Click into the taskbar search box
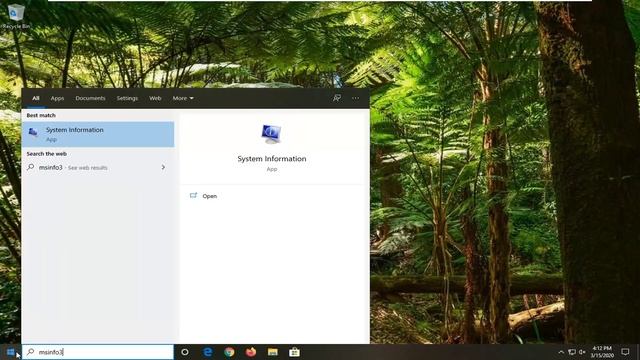The width and height of the screenshot is (640, 360). tap(98, 352)
